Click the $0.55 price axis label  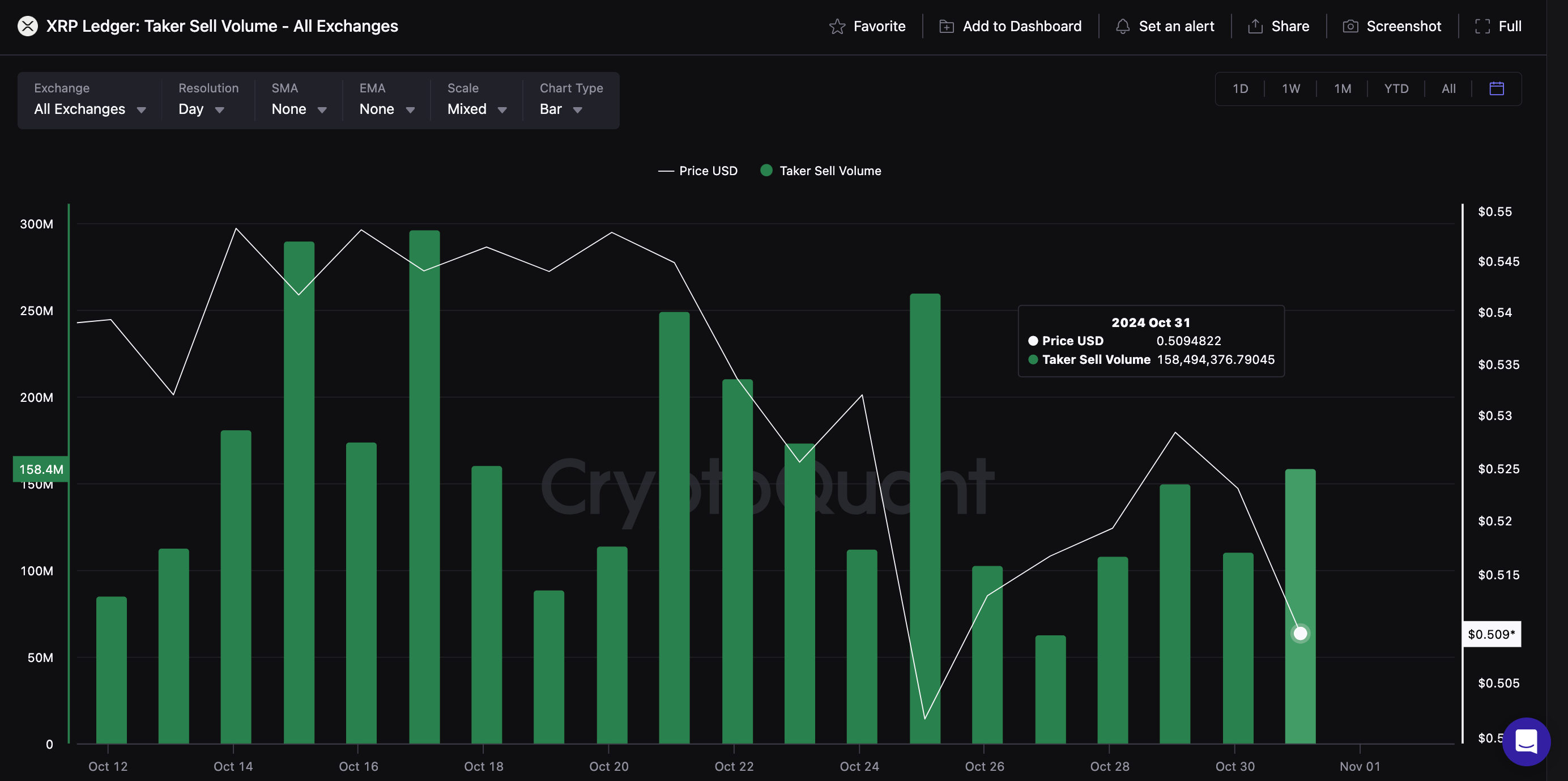point(1494,211)
